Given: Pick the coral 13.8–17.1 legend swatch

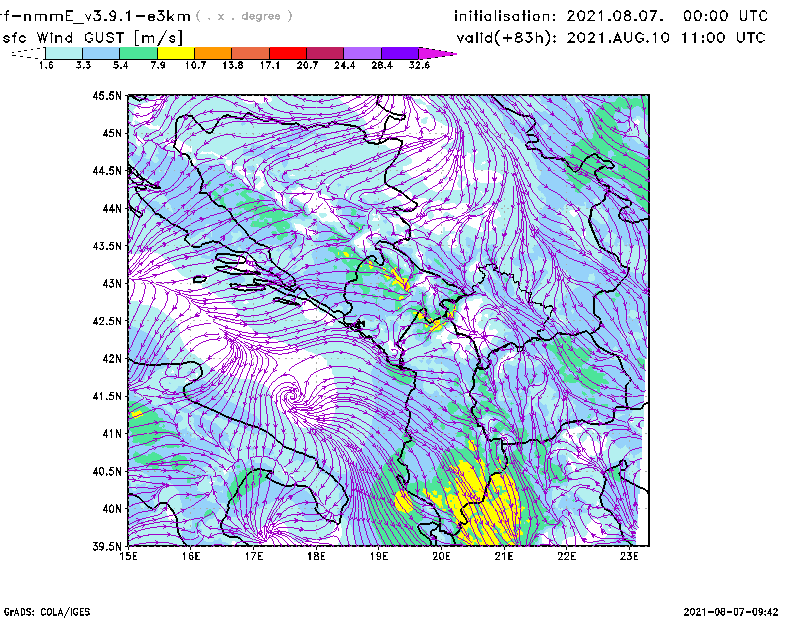Looking at the screenshot, I should click(x=251, y=53).
